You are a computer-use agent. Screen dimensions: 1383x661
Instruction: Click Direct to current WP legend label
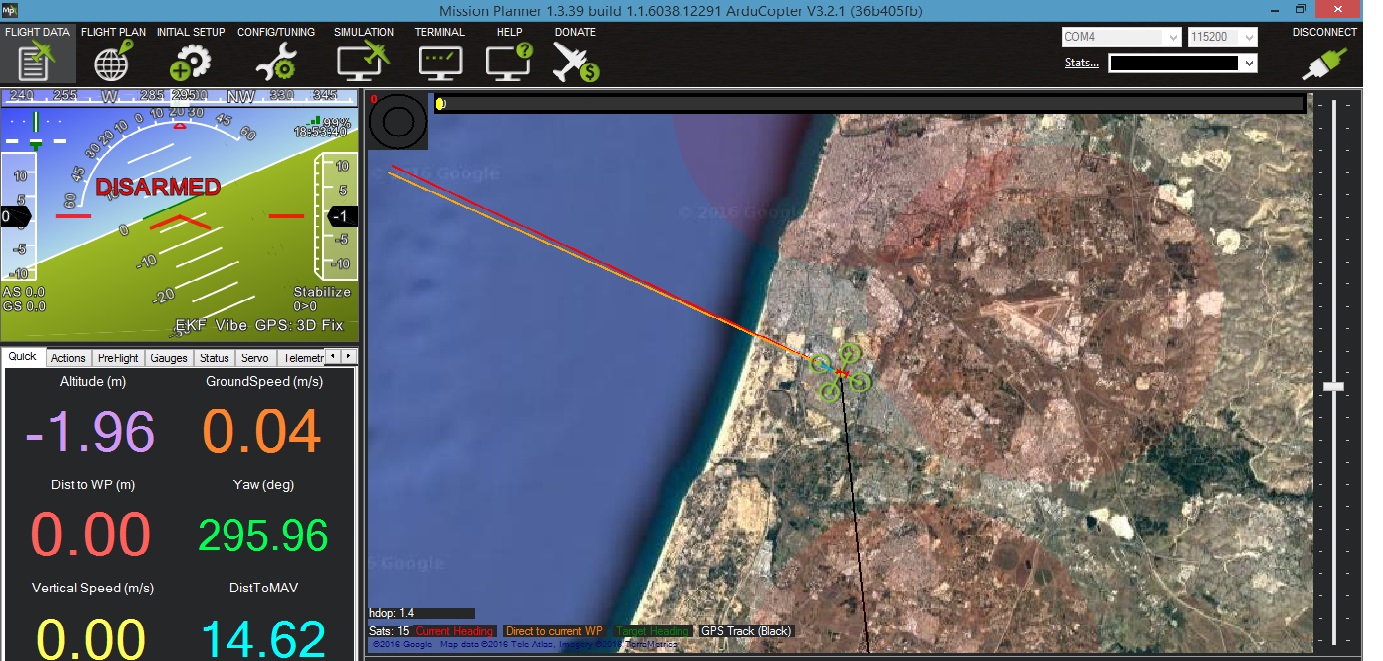554,631
